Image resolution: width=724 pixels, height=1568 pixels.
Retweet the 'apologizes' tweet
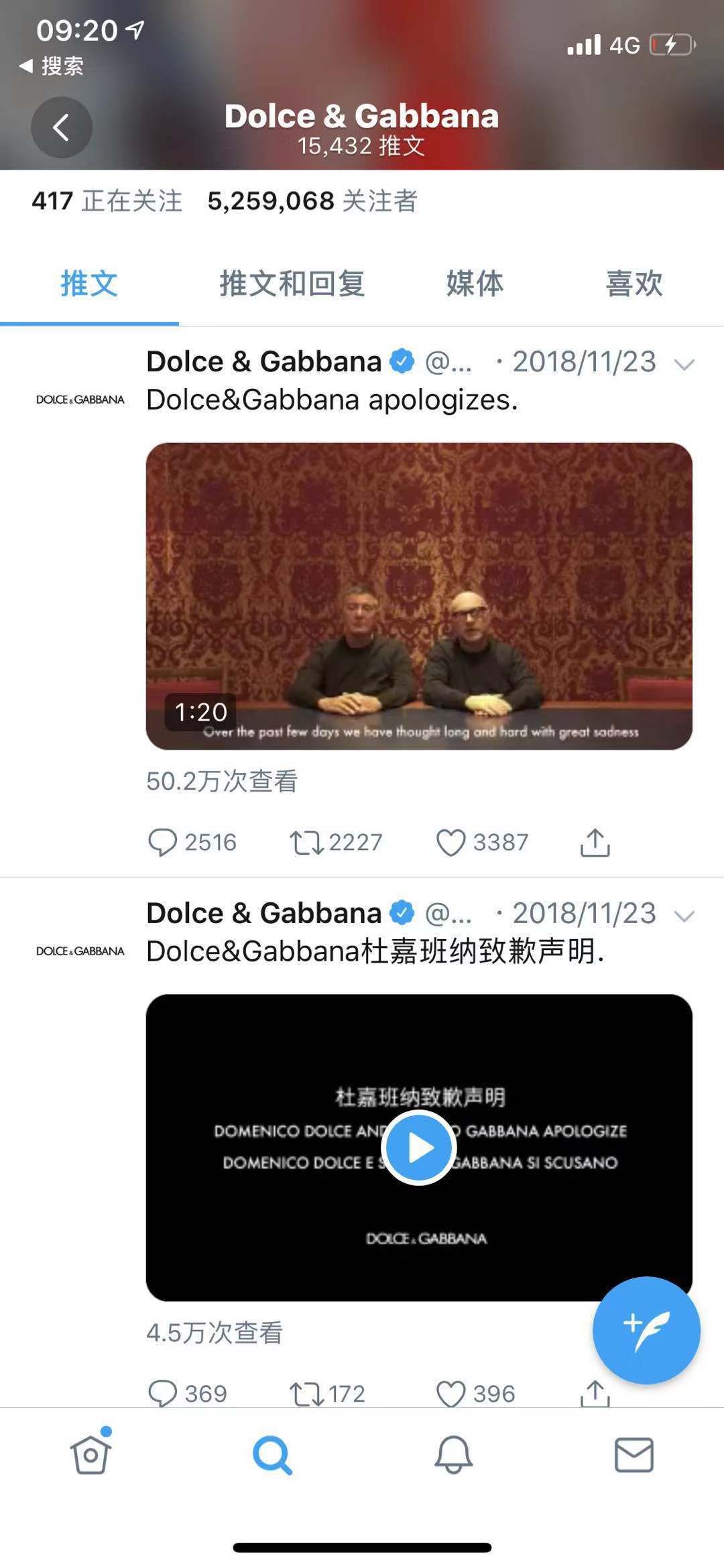pos(335,842)
